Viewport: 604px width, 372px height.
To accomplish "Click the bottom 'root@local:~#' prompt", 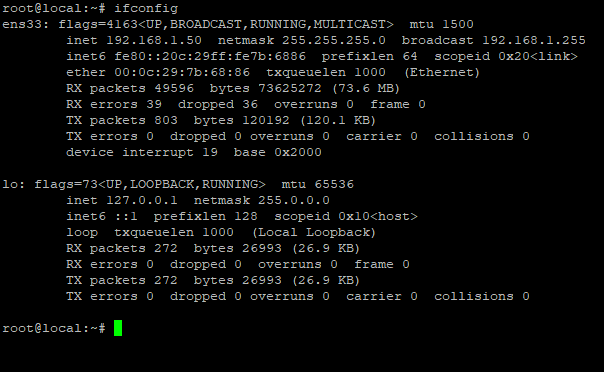I will click(x=54, y=328).
